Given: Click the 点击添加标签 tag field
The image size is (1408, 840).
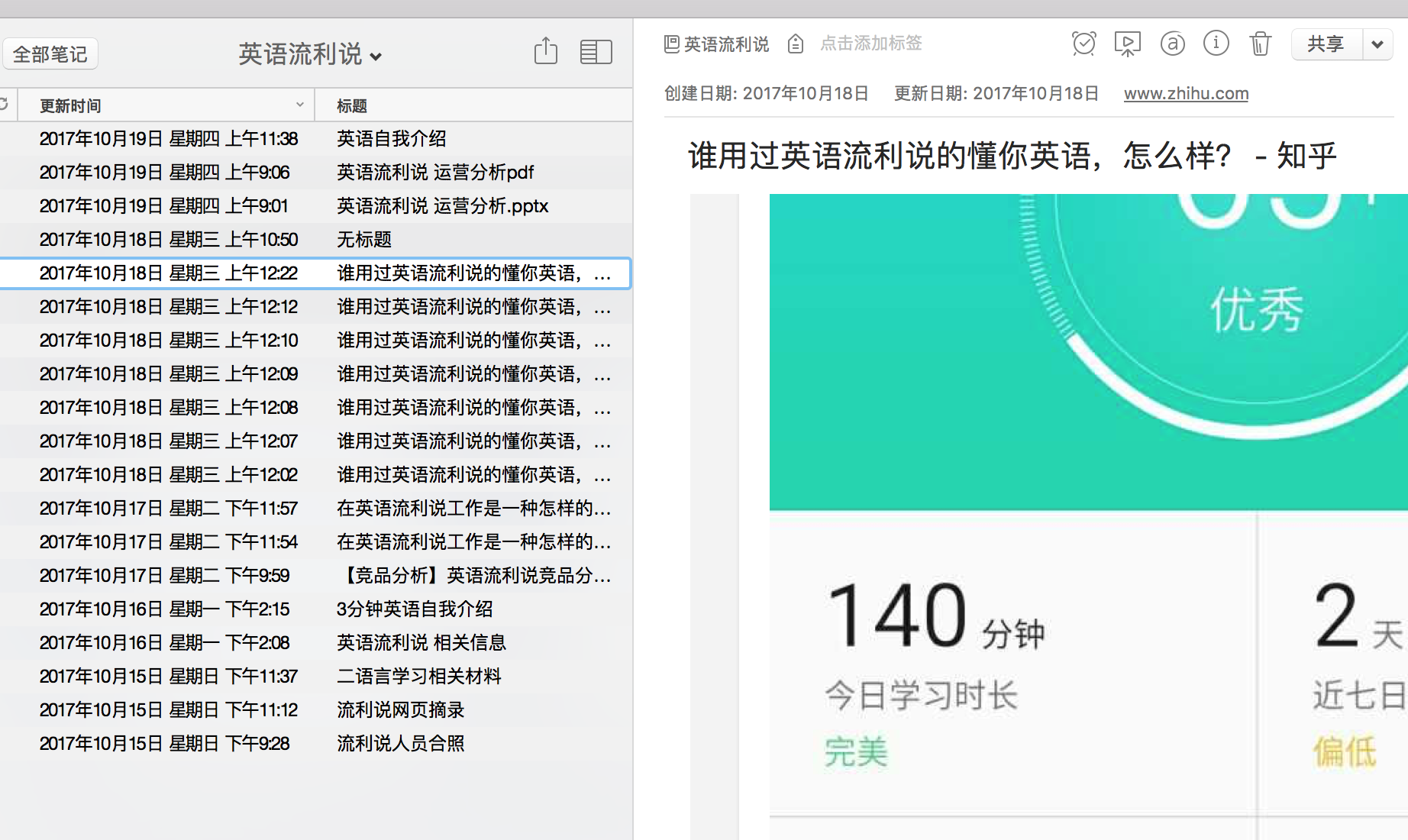Looking at the screenshot, I should (x=871, y=44).
